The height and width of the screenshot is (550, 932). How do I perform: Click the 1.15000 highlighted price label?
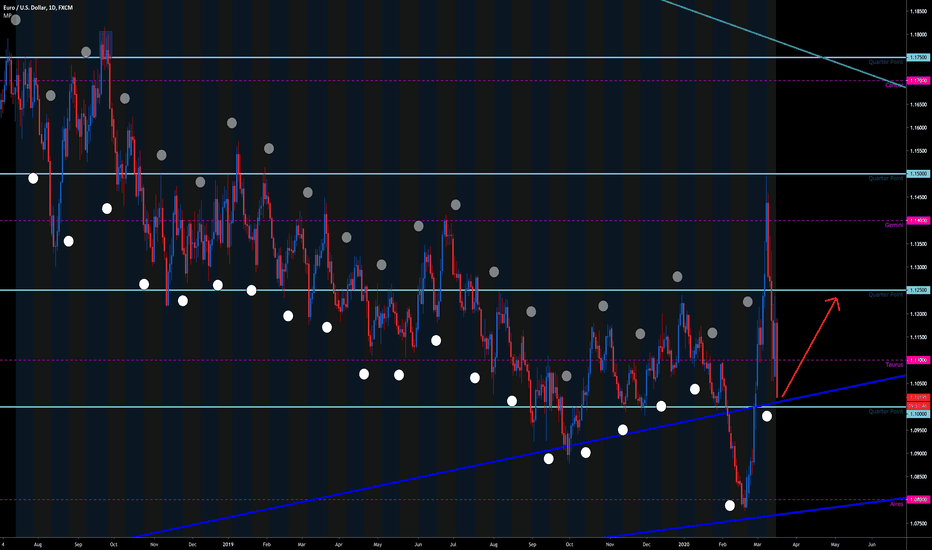918,174
